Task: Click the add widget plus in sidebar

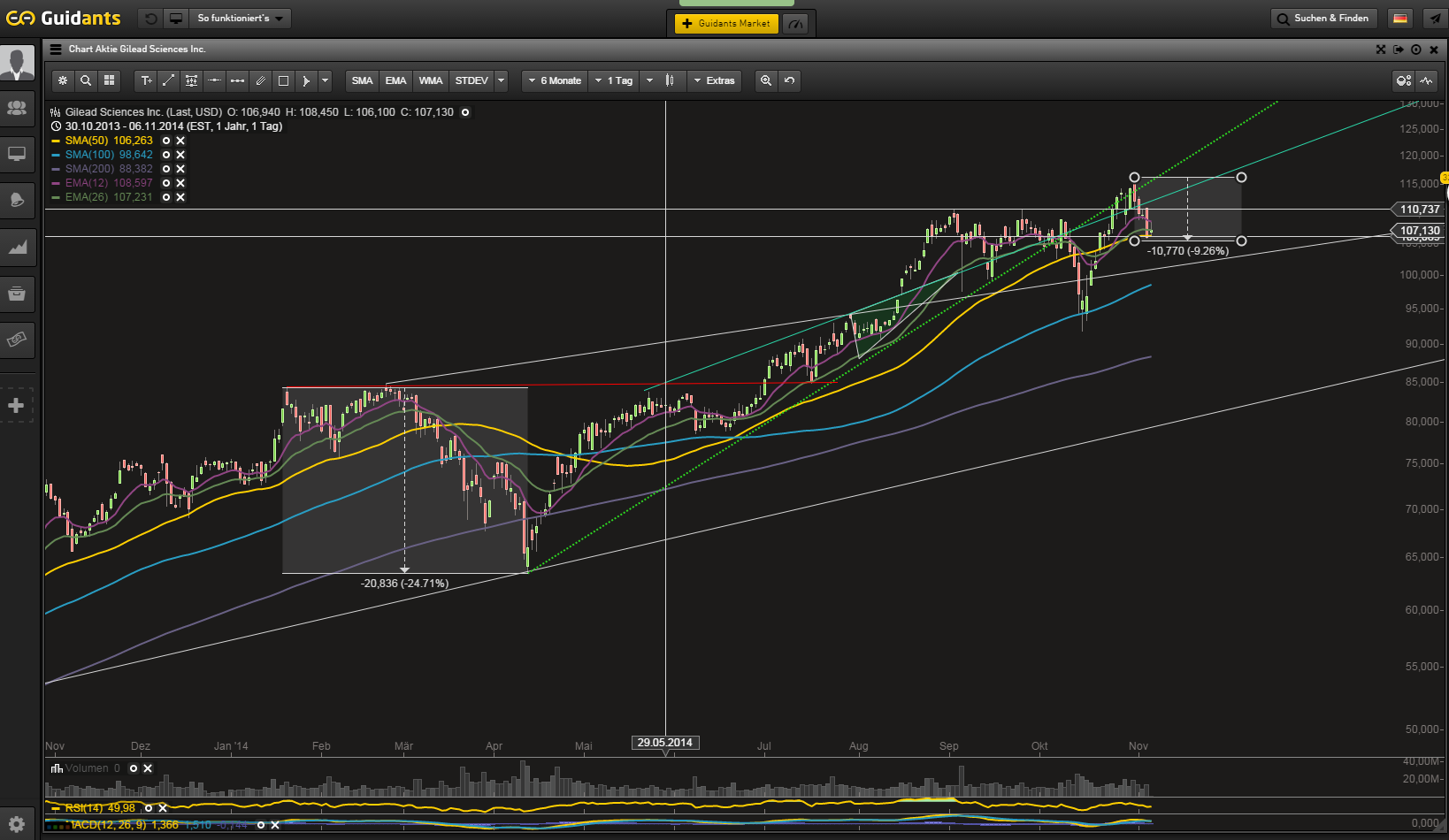Action: click(x=16, y=406)
